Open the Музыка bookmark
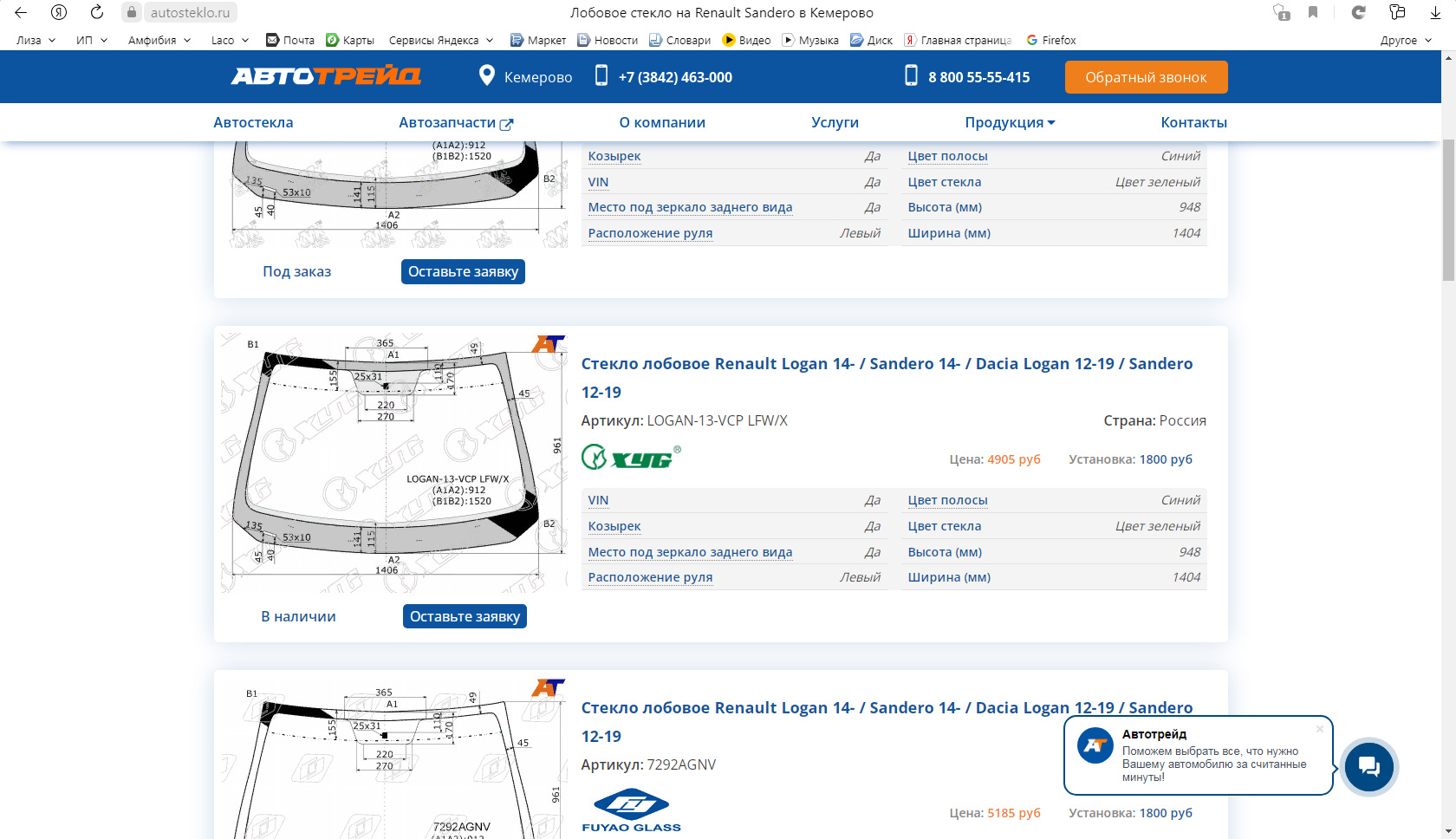This screenshot has width=1456, height=839. tap(810, 40)
